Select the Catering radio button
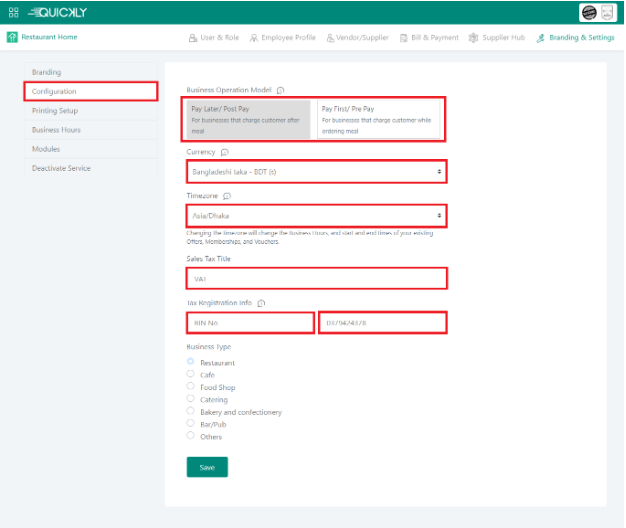The height and width of the screenshot is (528, 626). click(191, 399)
